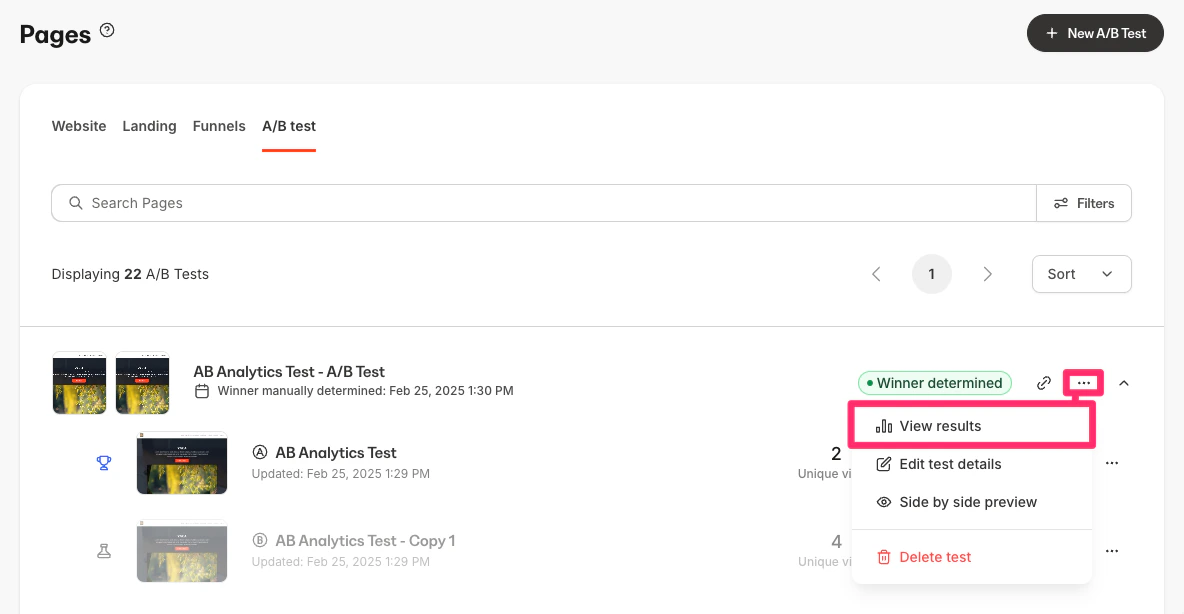Open the Filters panel
Screen dimensions: 1184x614
tap(1084, 203)
